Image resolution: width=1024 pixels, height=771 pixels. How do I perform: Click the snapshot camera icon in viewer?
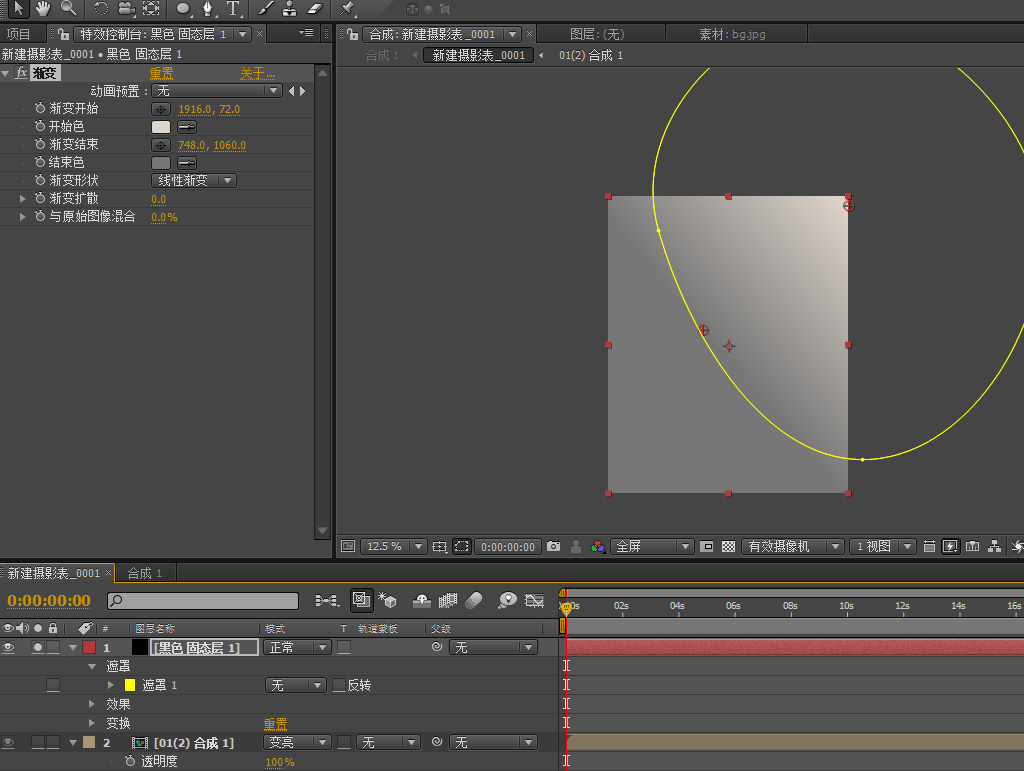pyautogui.click(x=553, y=547)
